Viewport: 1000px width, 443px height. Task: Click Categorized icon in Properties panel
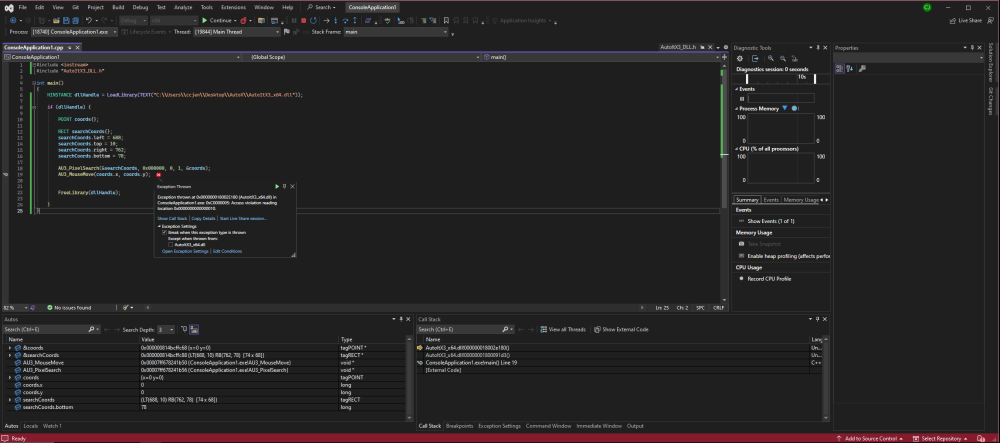coord(839,68)
